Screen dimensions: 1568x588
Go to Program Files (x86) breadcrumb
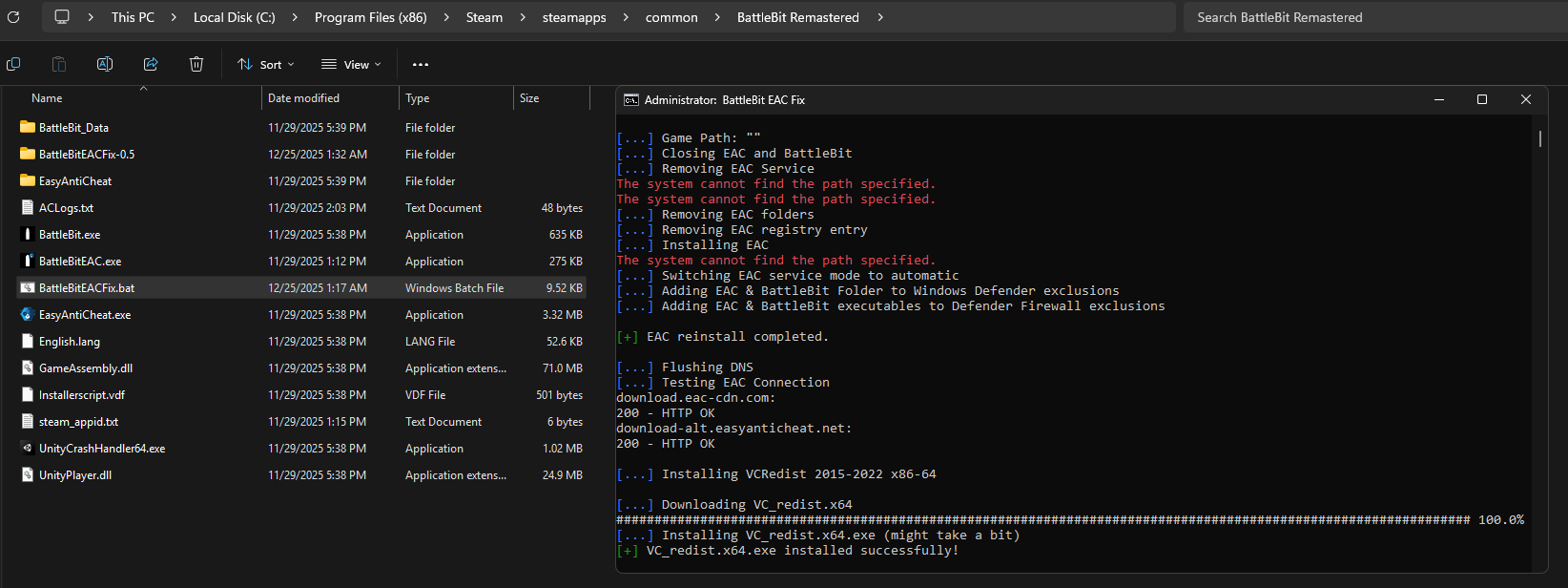pos(371,17)
